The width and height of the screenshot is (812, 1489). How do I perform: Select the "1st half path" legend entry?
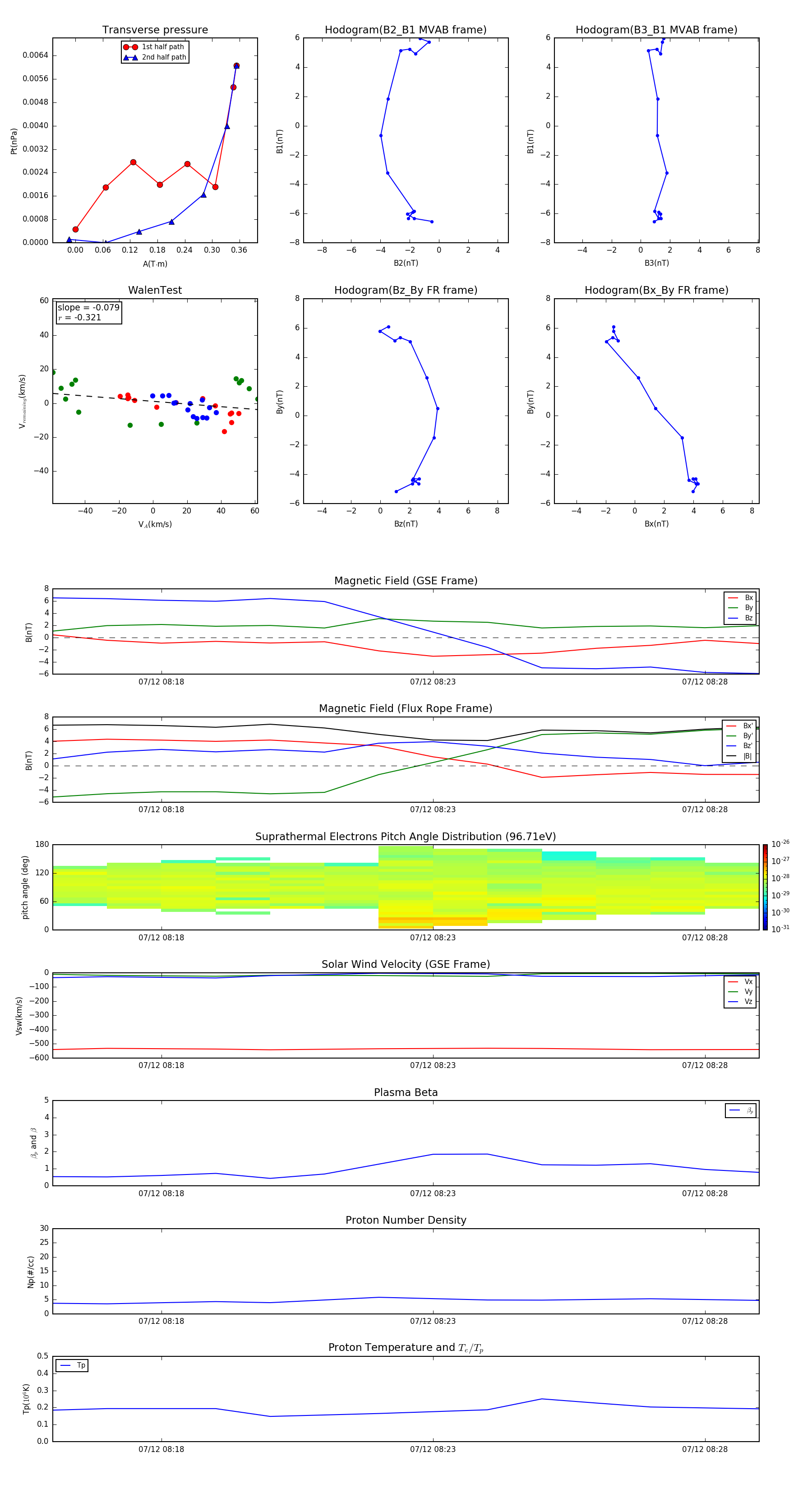(155, 47)
